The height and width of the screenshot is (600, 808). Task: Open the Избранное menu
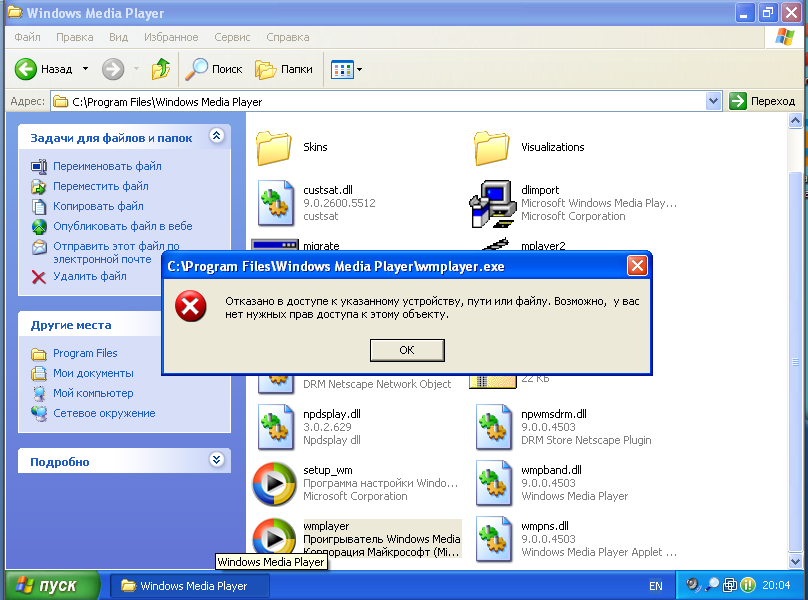point(171,37)
